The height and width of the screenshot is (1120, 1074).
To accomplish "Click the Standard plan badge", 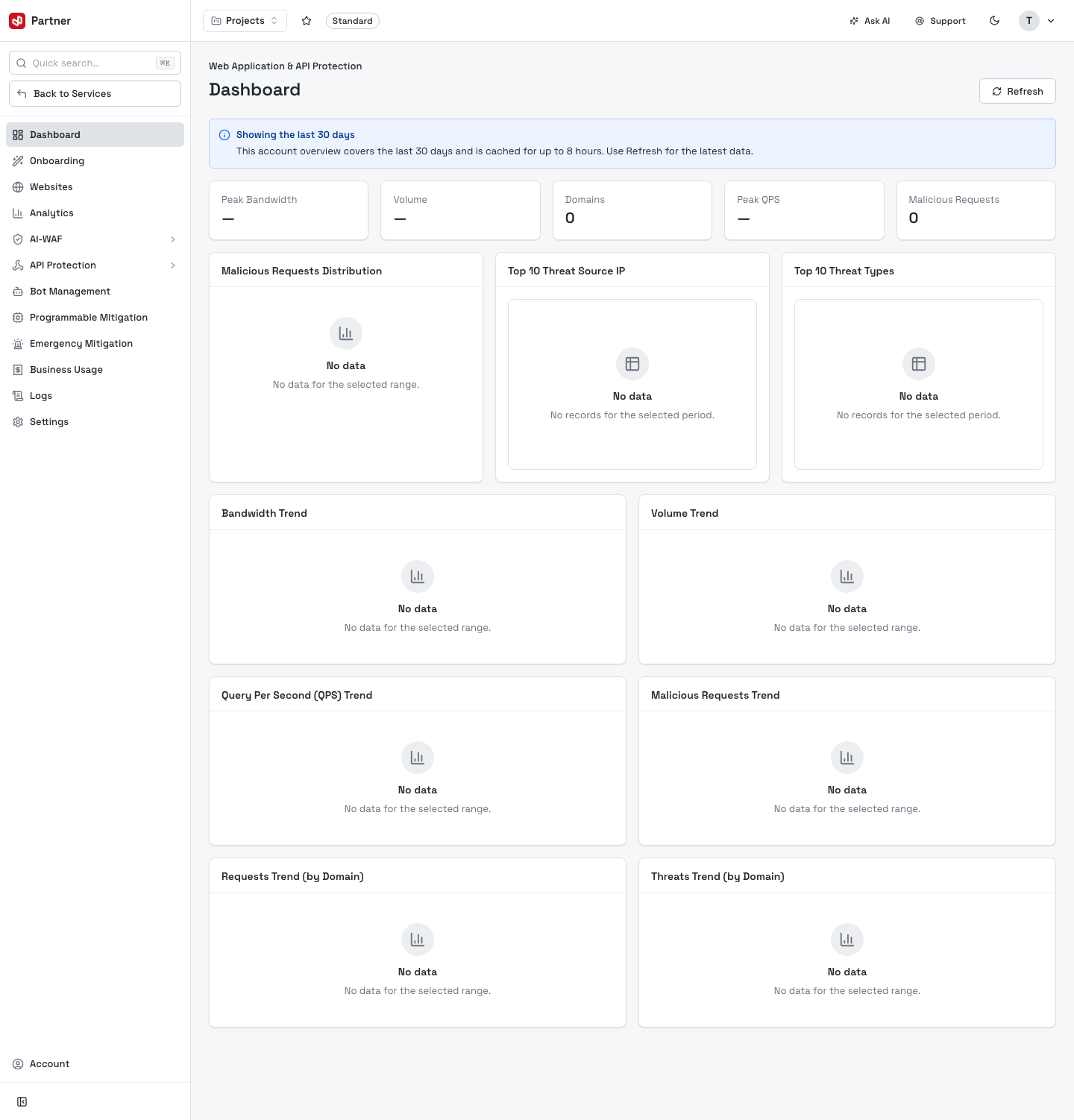I will point(353,21).
